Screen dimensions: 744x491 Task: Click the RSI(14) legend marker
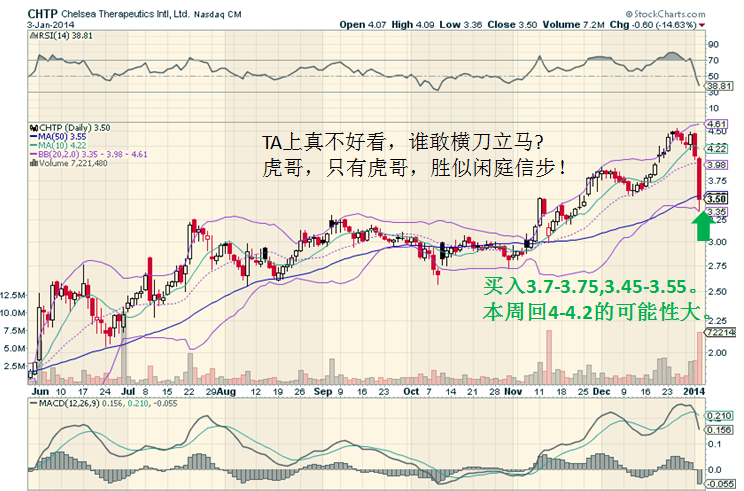coord(34,34)
